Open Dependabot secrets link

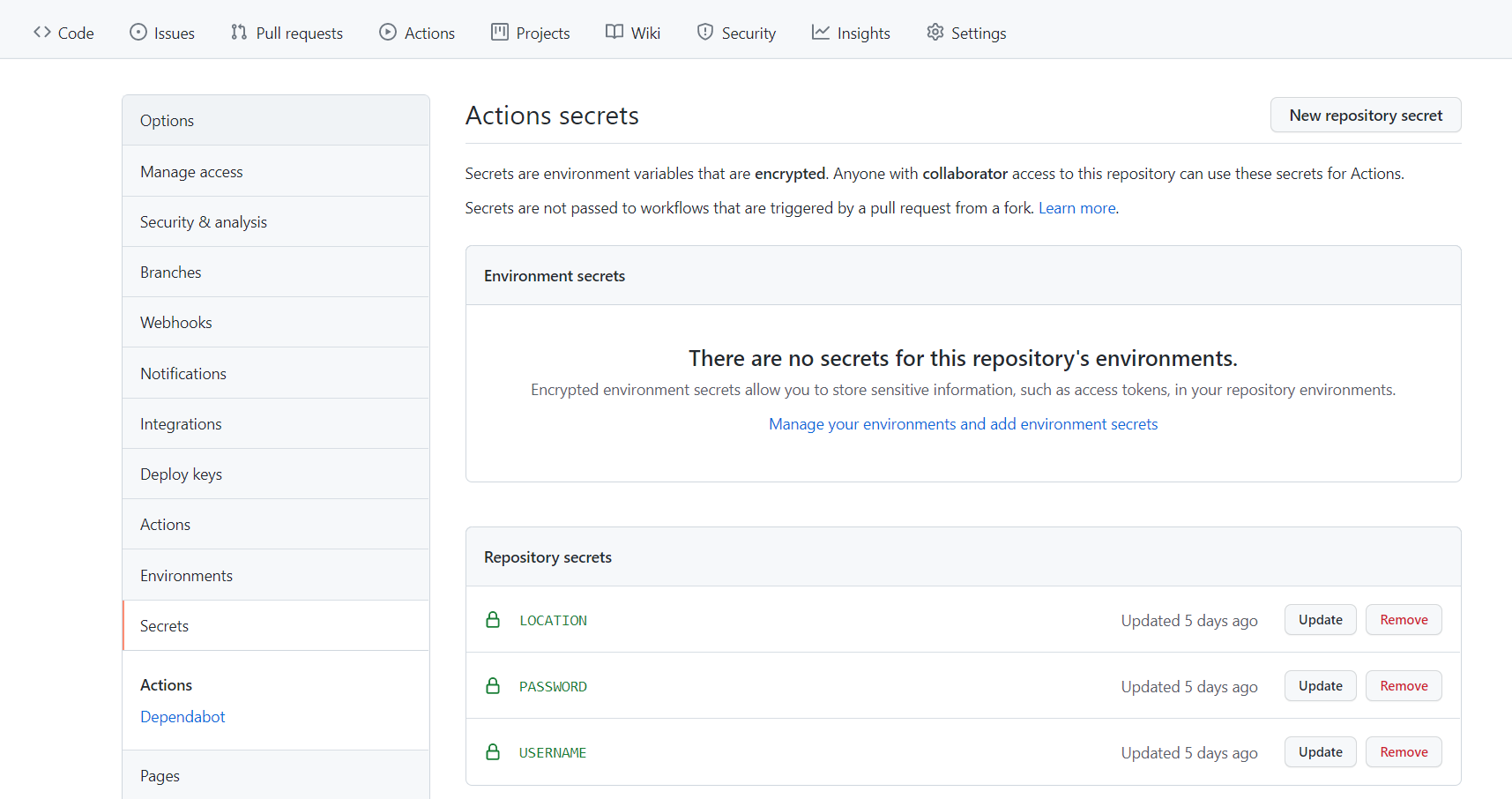coord(182,717)
